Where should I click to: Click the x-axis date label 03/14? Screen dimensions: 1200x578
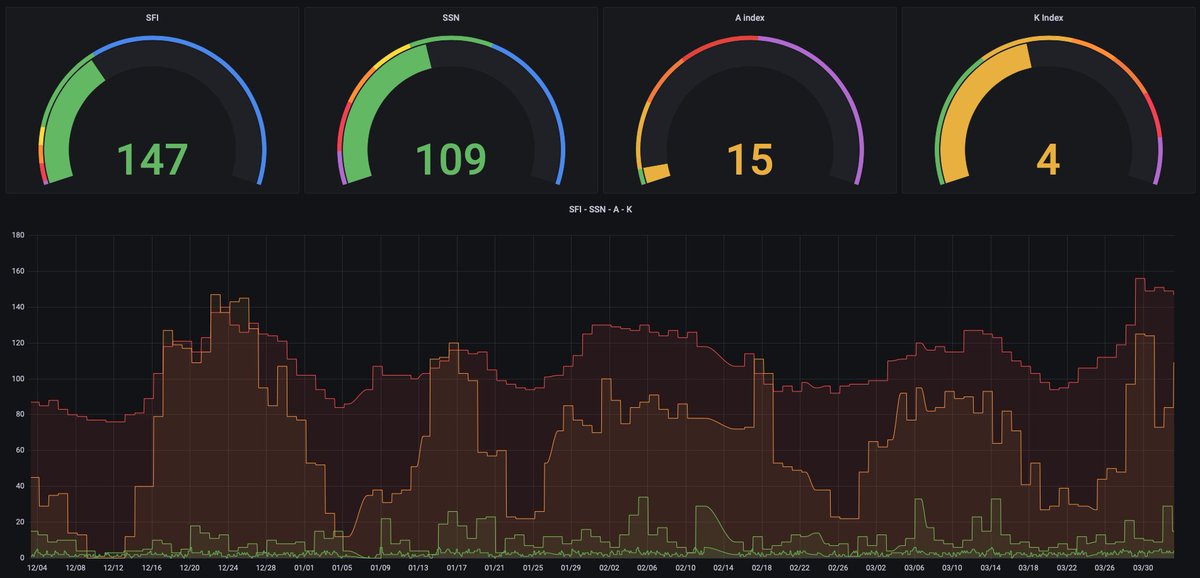[x=989, y=567]
